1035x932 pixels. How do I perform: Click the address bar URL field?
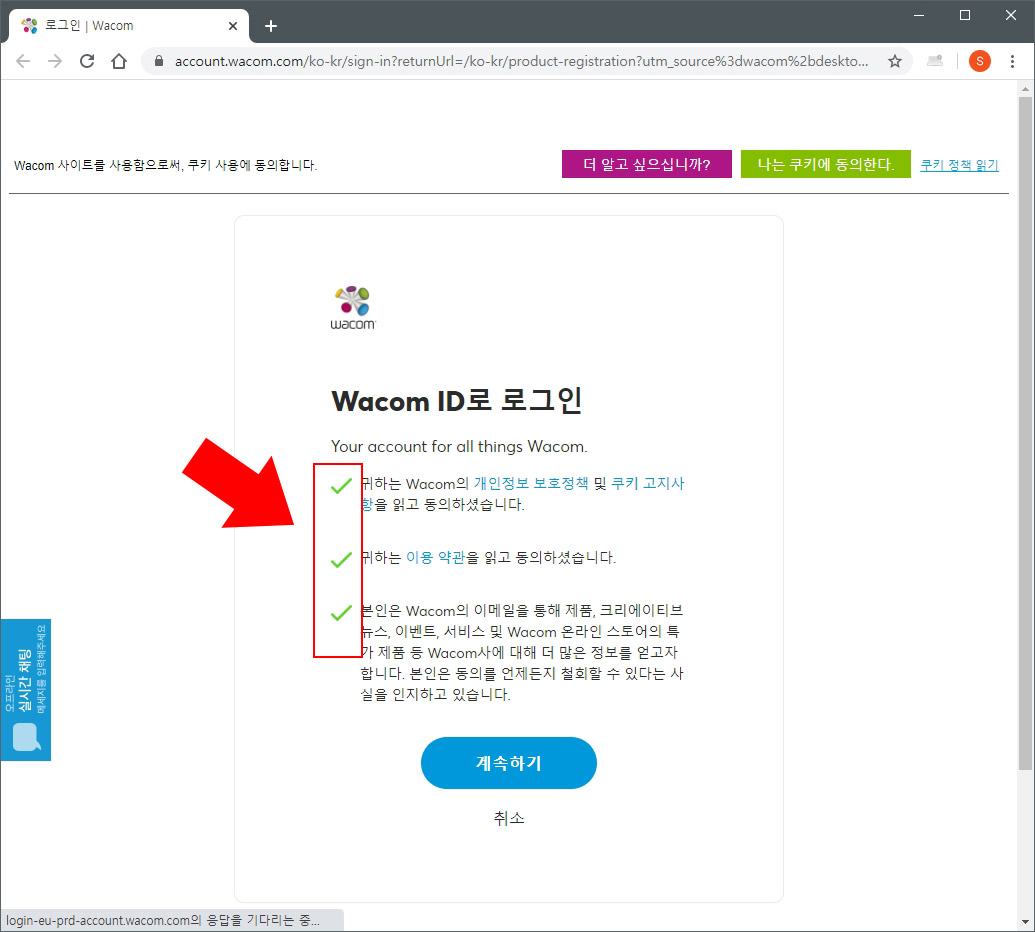521,61
